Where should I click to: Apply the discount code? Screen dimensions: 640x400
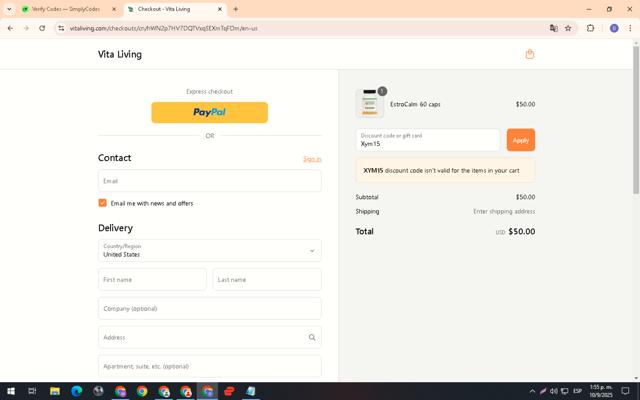click(x=521, y=140)
